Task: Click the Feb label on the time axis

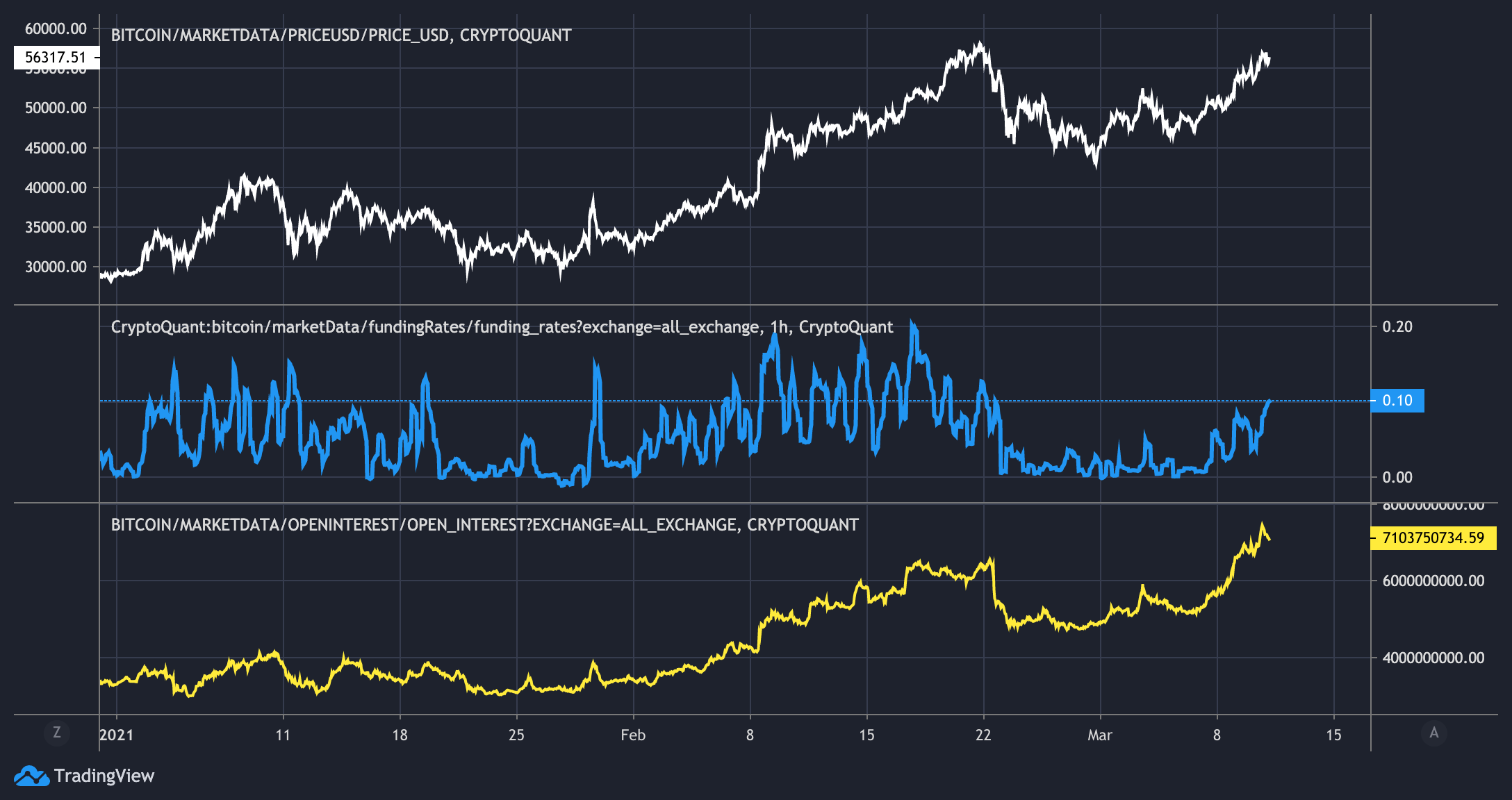Action: pyautogui.click(x=633, y=734)
